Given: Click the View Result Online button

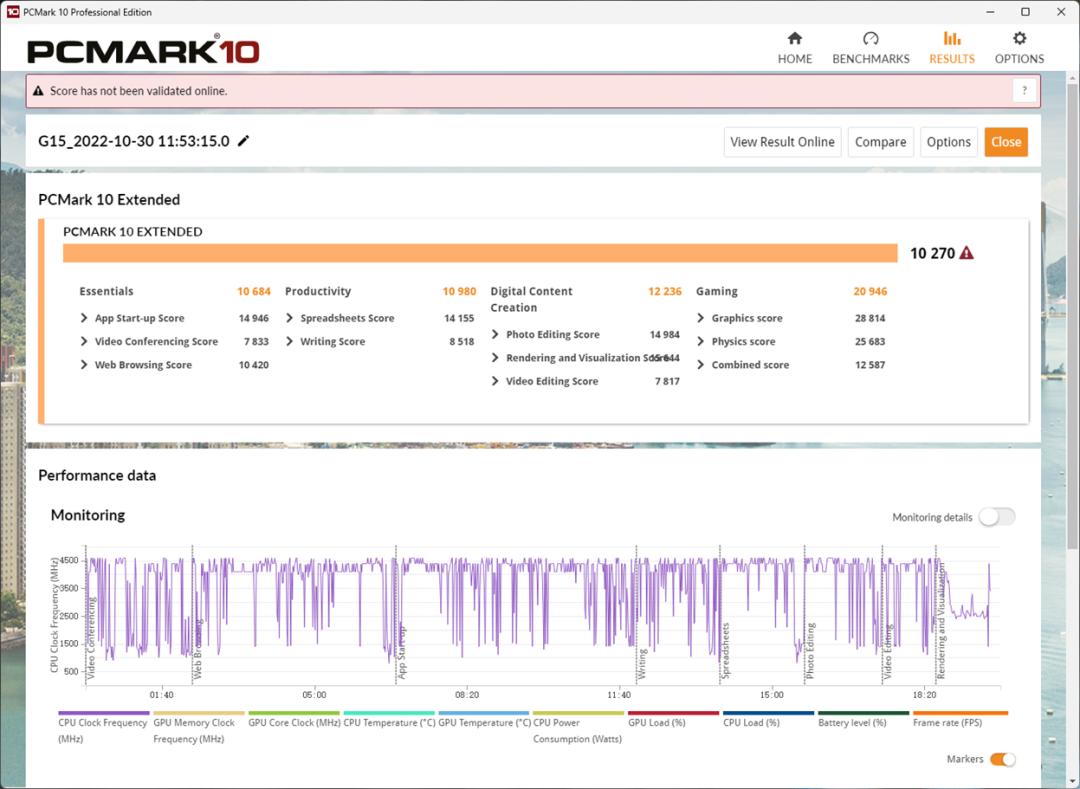Looking at the screenshot, I should 782,142.
